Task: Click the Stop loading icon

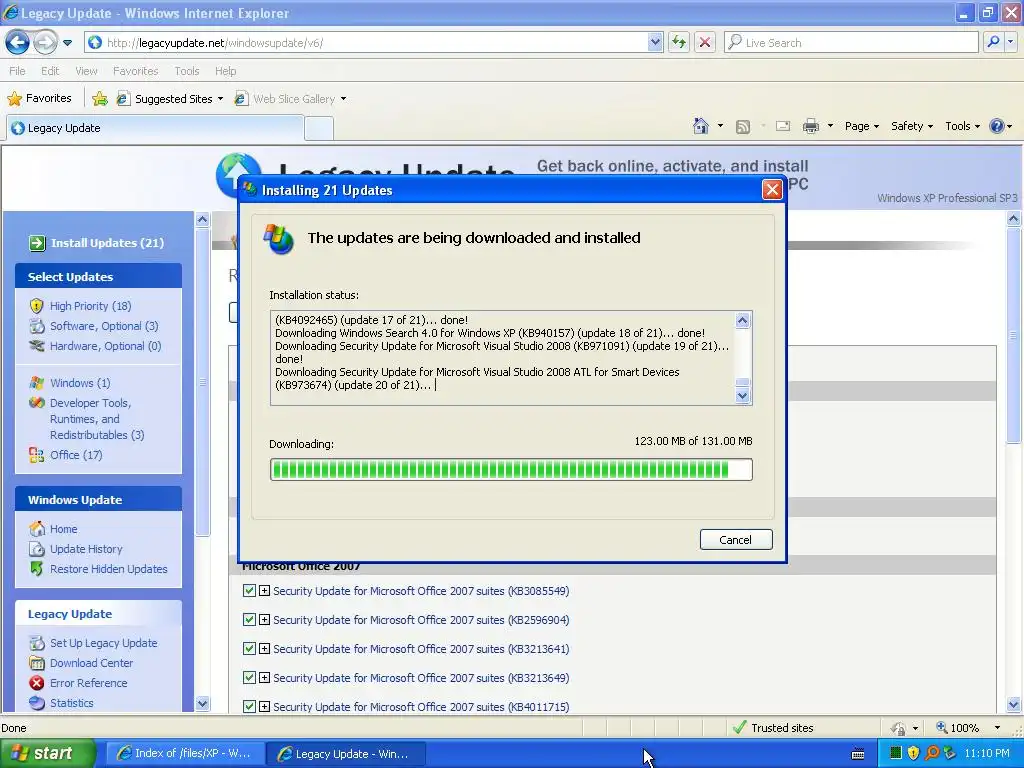Action: point(705,42)
